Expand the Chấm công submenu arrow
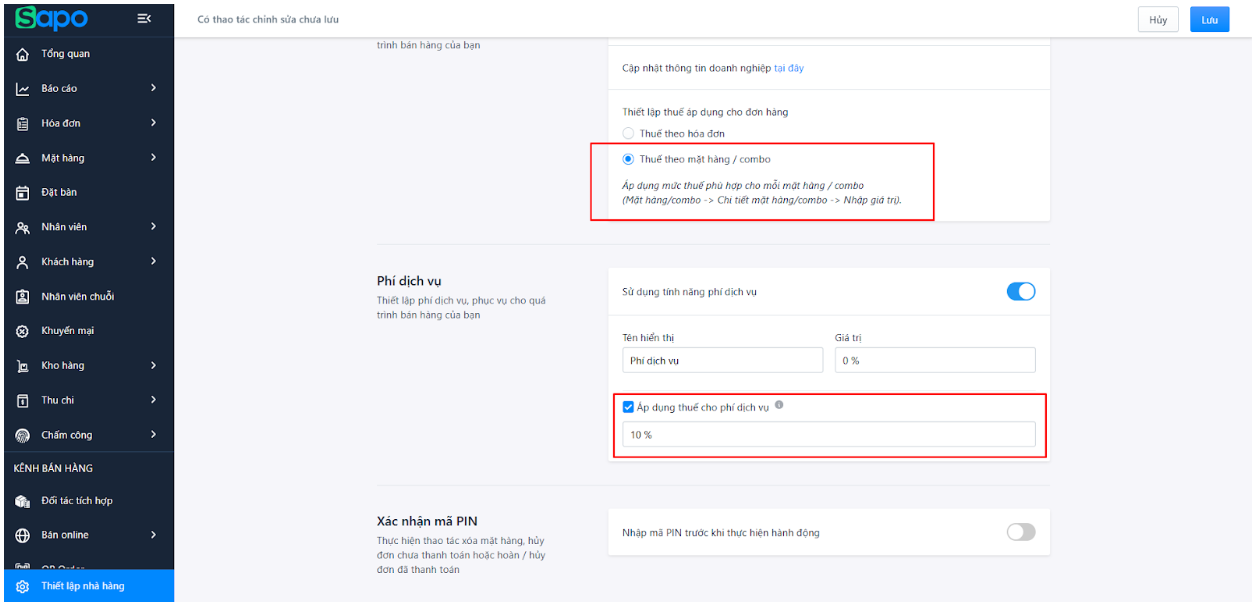1256x606 pixels. pos(153,434)
